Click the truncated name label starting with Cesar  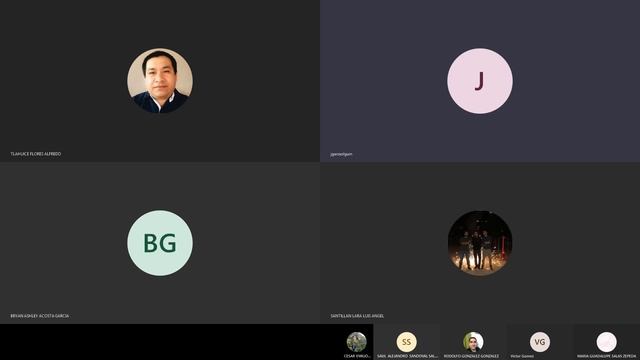357,356
